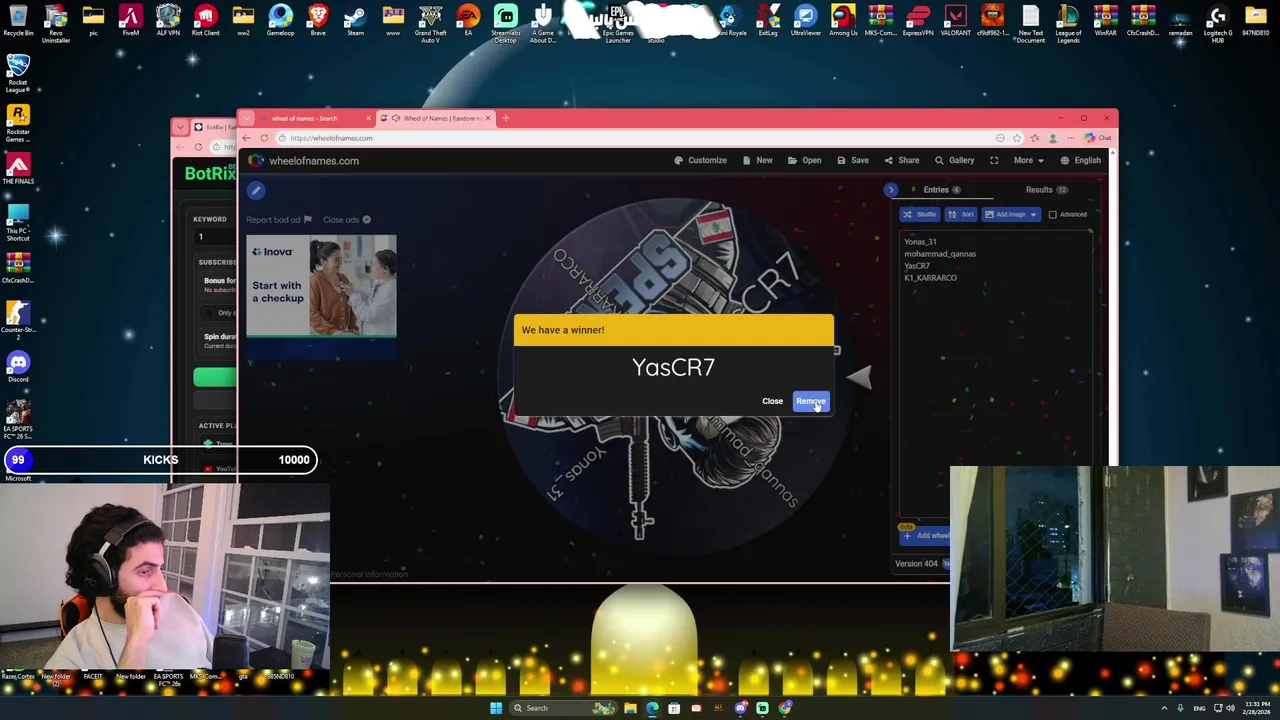The image size is (1280, 720).
Task: Click Add wheel button
Action: pyautogui.click(x=926, y=536)
